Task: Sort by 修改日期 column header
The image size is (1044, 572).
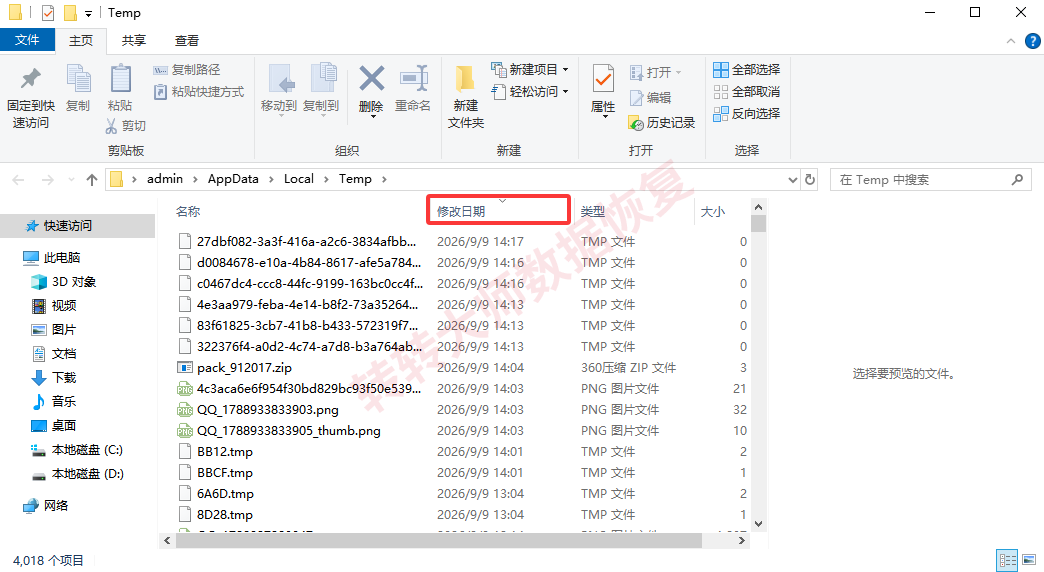Action: click(498, 210)
